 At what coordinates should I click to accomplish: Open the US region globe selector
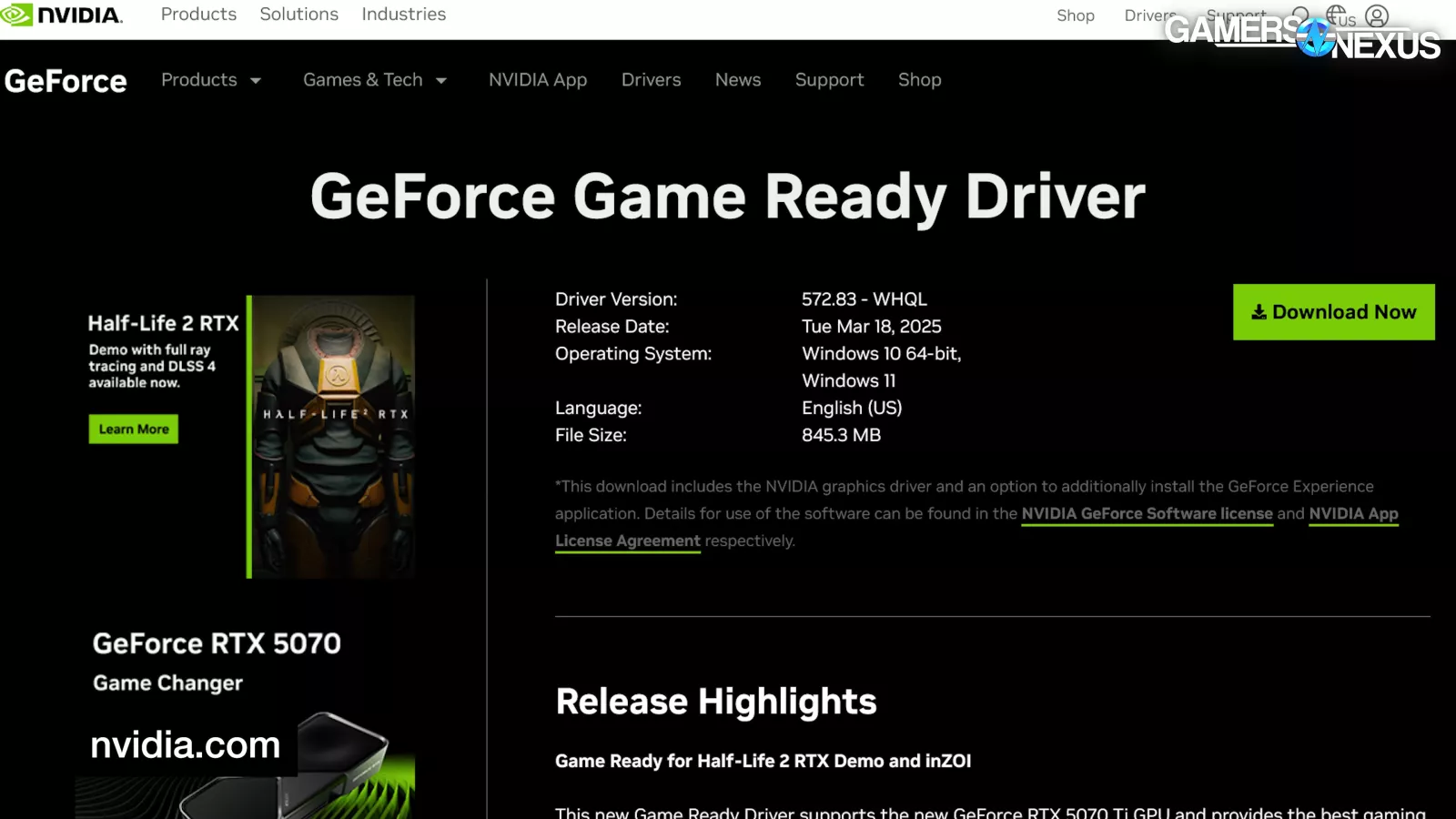pyautogui.click(x=1340, y=15)
